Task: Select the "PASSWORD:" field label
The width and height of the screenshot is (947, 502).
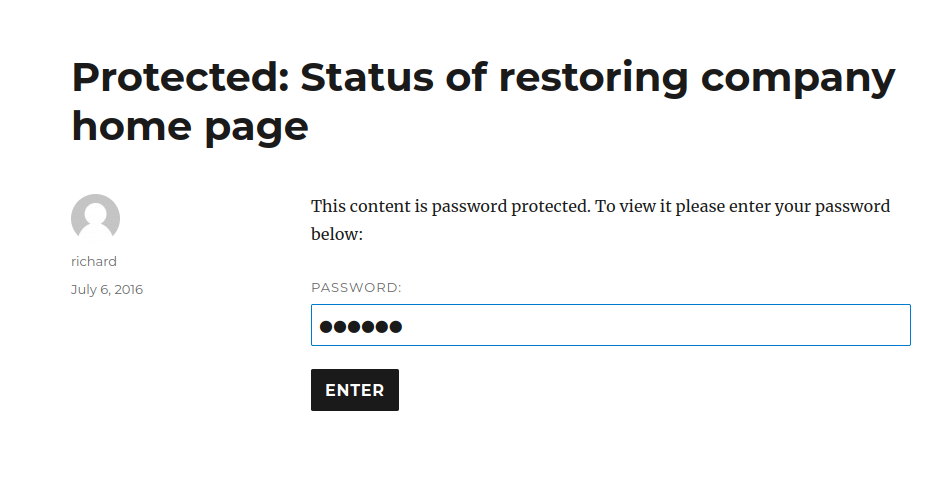Action: 356,288
